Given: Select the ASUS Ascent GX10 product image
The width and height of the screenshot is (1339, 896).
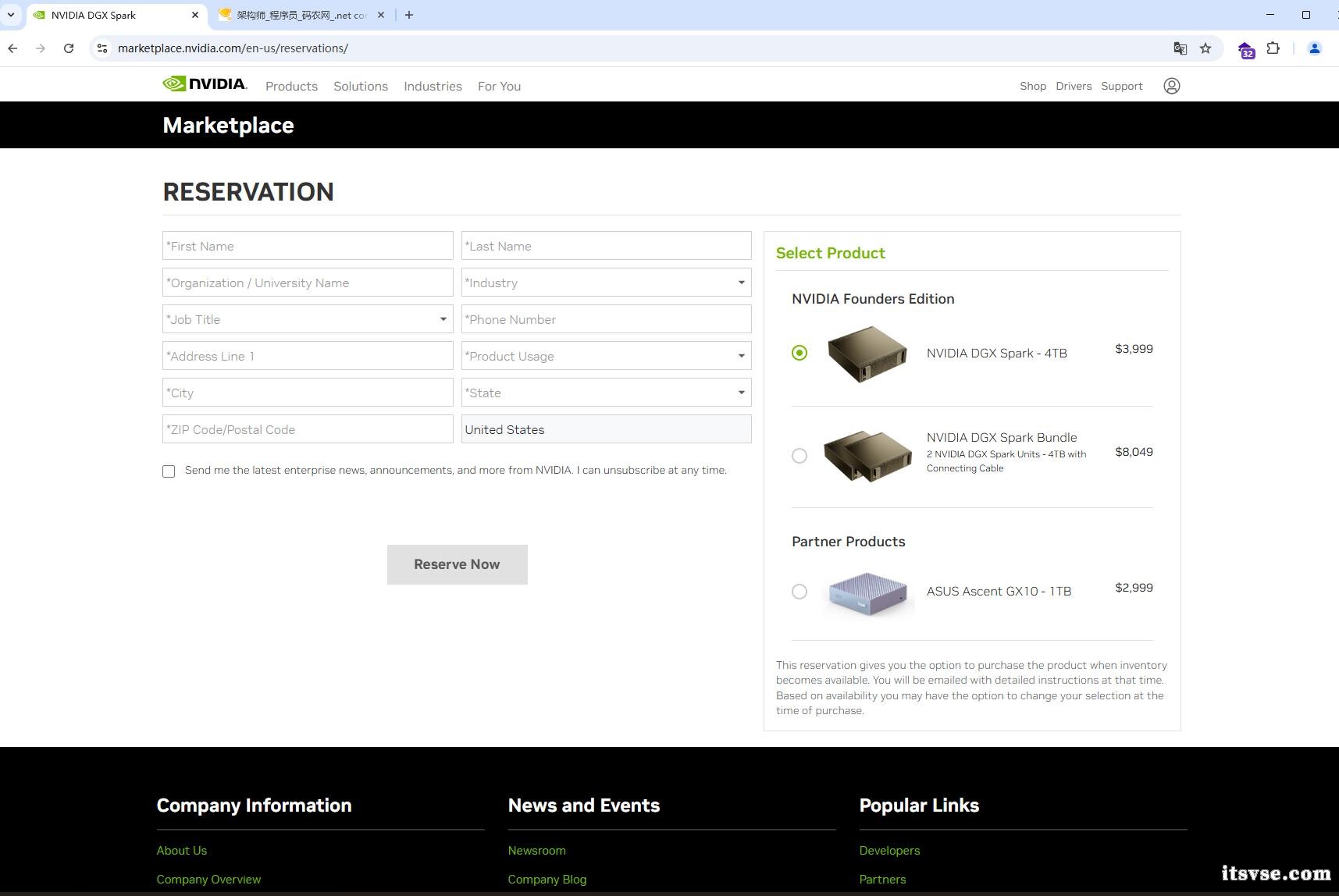Looking at the screenshot, I should 867,593.
